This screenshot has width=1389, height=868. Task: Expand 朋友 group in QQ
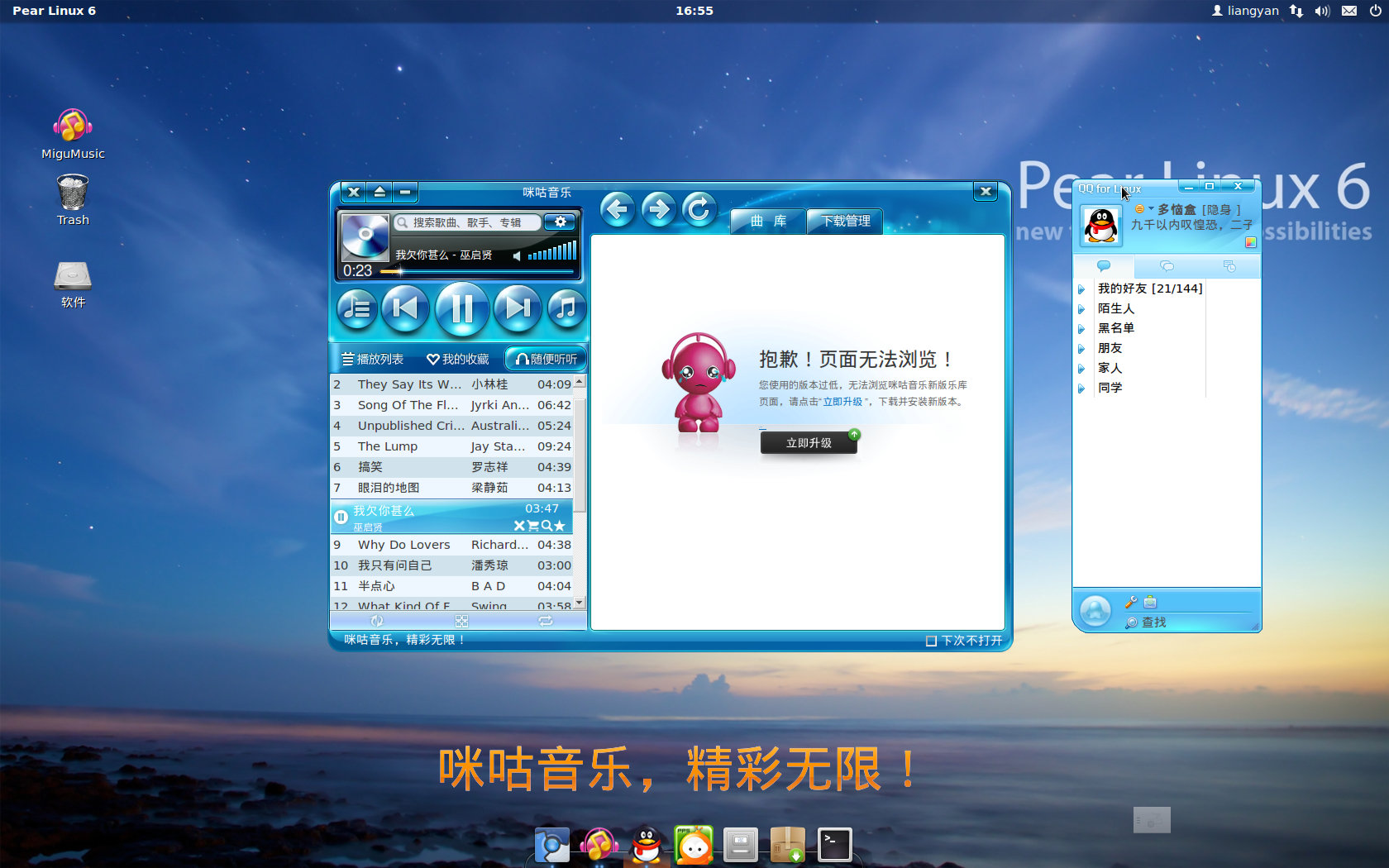(x=1081, y=349)
